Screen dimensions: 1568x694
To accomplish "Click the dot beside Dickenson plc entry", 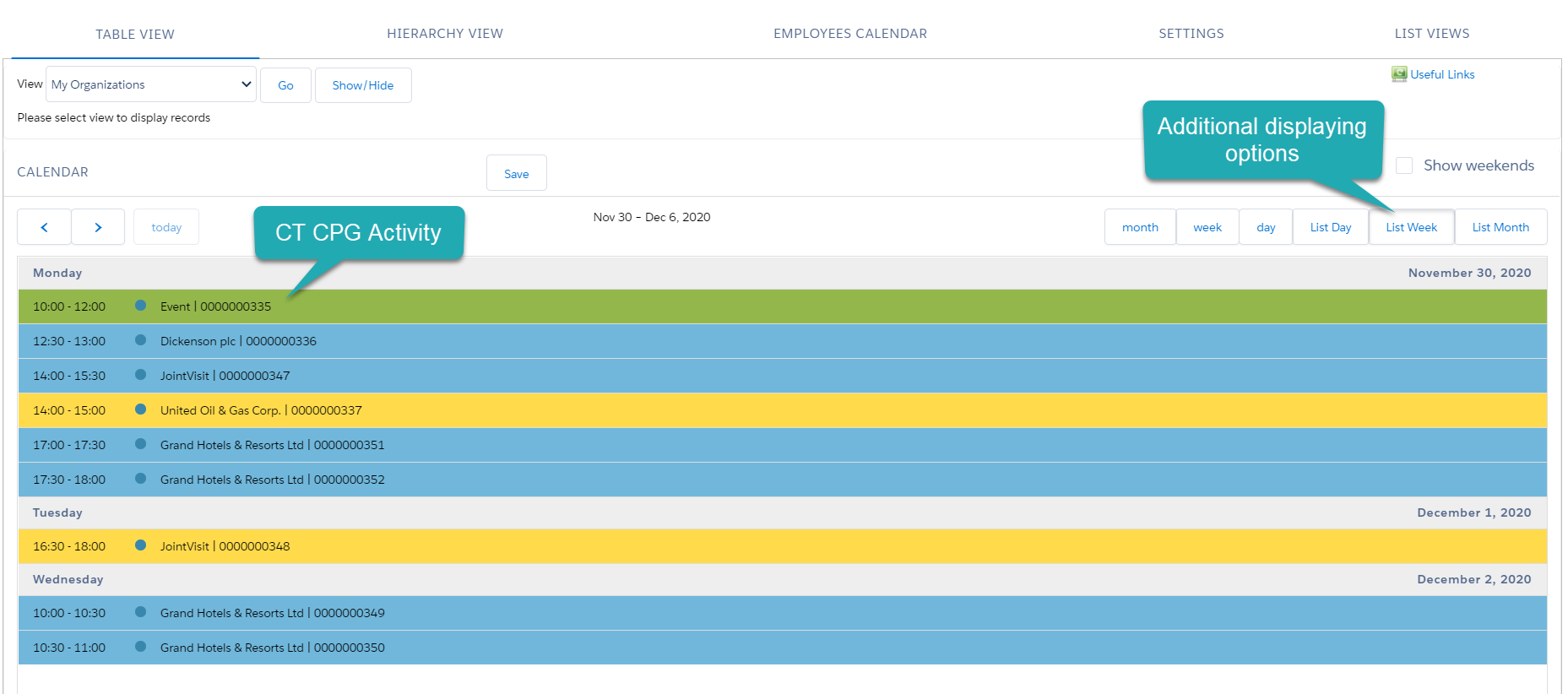I will pyautogui.click(x=141, y=340).
